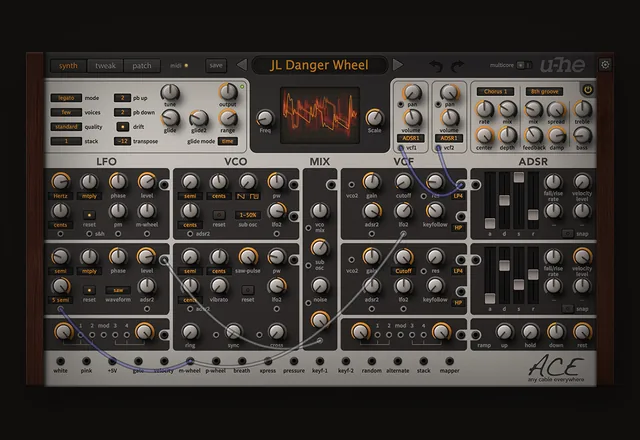Click the midi activity indicator
Screen dimensions: 640x440
click(186, 65)
